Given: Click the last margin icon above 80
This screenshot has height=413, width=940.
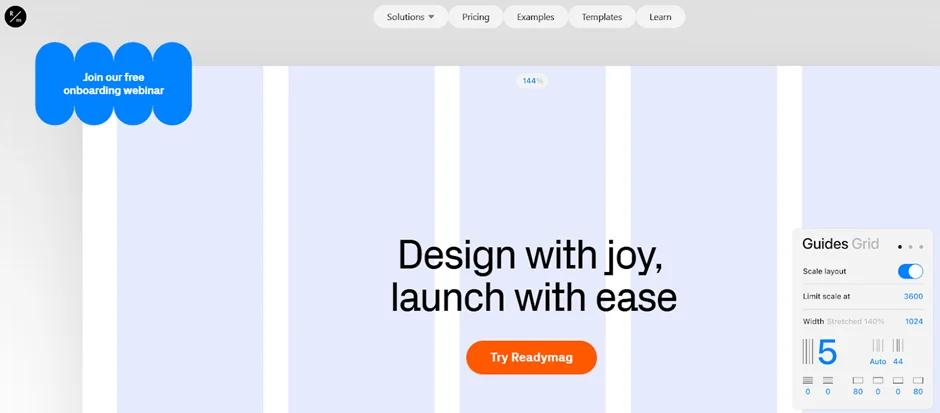Looking at the screenshot, I should click(918, 381).
